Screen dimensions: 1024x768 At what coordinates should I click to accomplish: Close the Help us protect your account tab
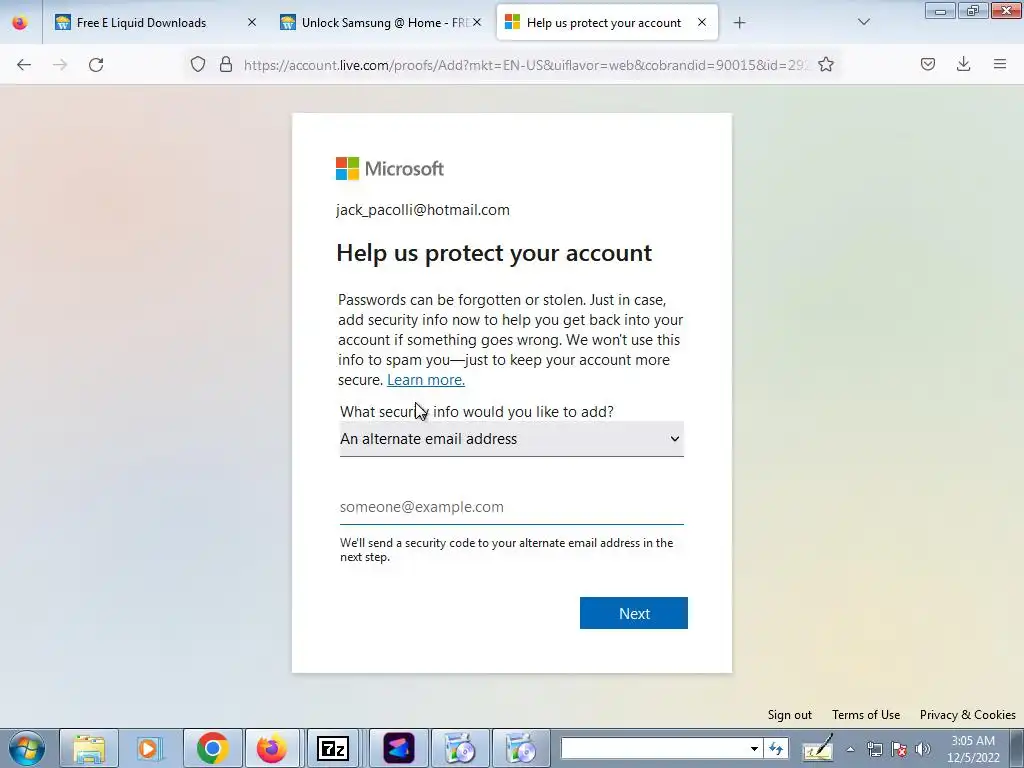coord(702,22)
